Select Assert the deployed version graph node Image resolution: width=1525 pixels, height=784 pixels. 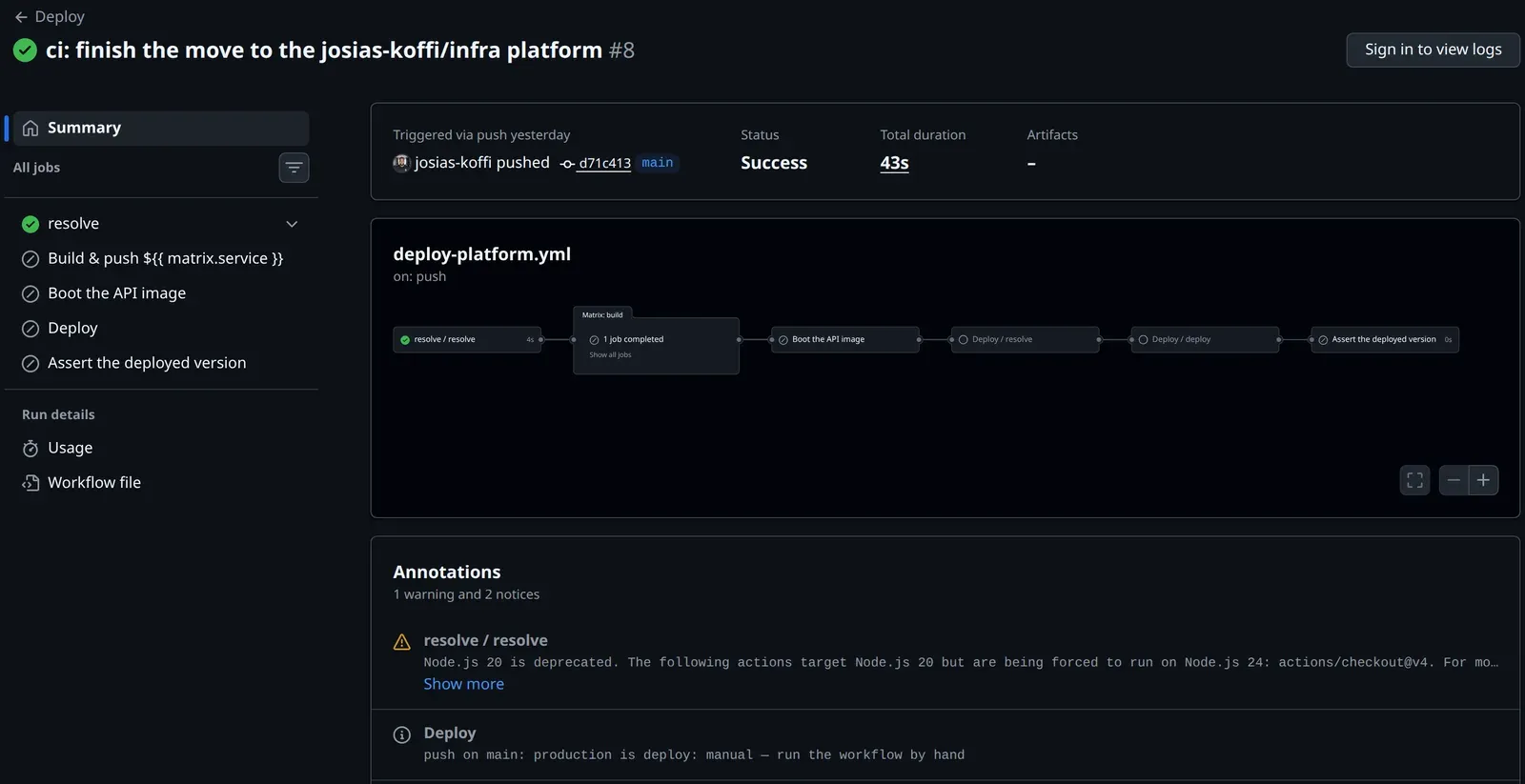1385,339
